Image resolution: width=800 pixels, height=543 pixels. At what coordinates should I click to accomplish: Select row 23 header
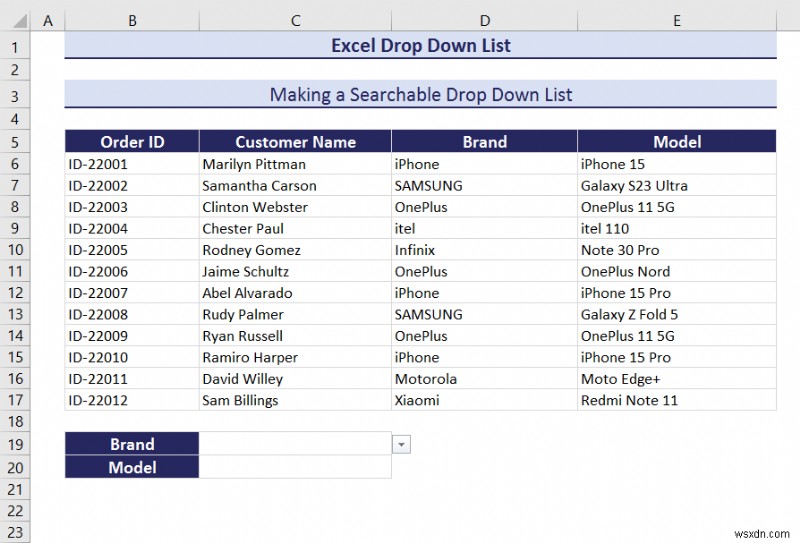15,532
